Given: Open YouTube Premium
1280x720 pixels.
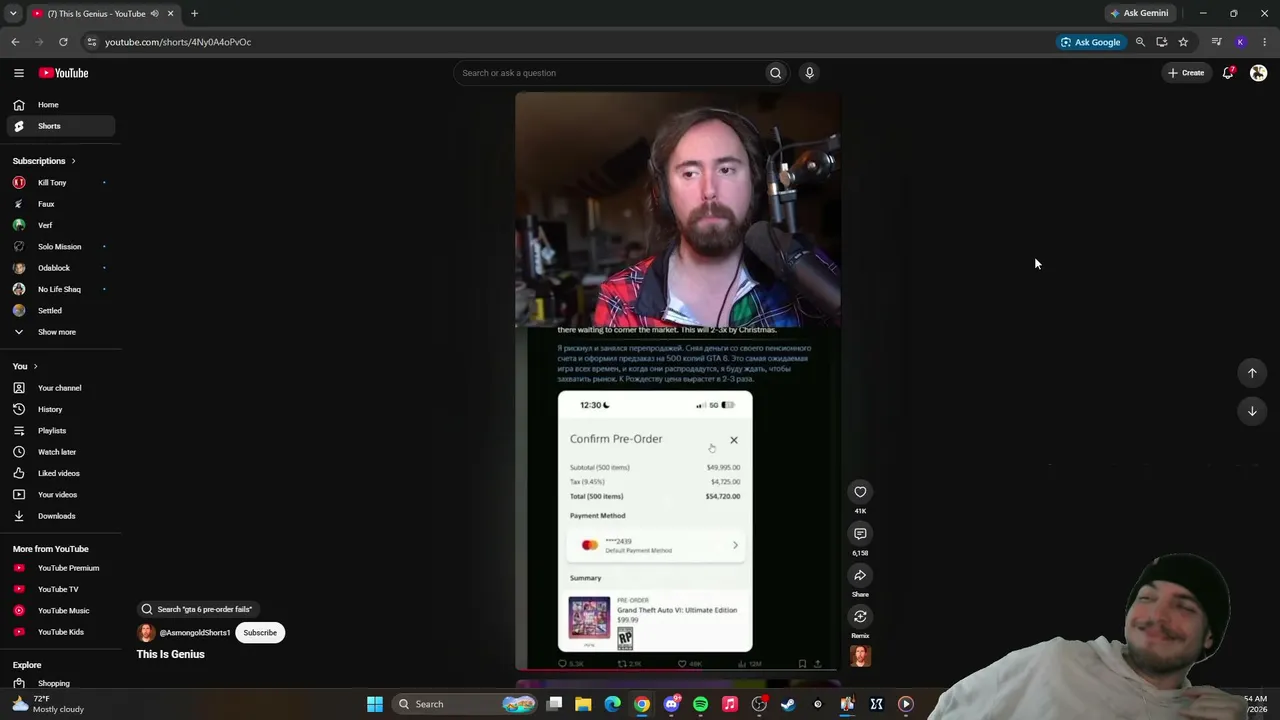Looking at the screenshot, I should point(59,568).
